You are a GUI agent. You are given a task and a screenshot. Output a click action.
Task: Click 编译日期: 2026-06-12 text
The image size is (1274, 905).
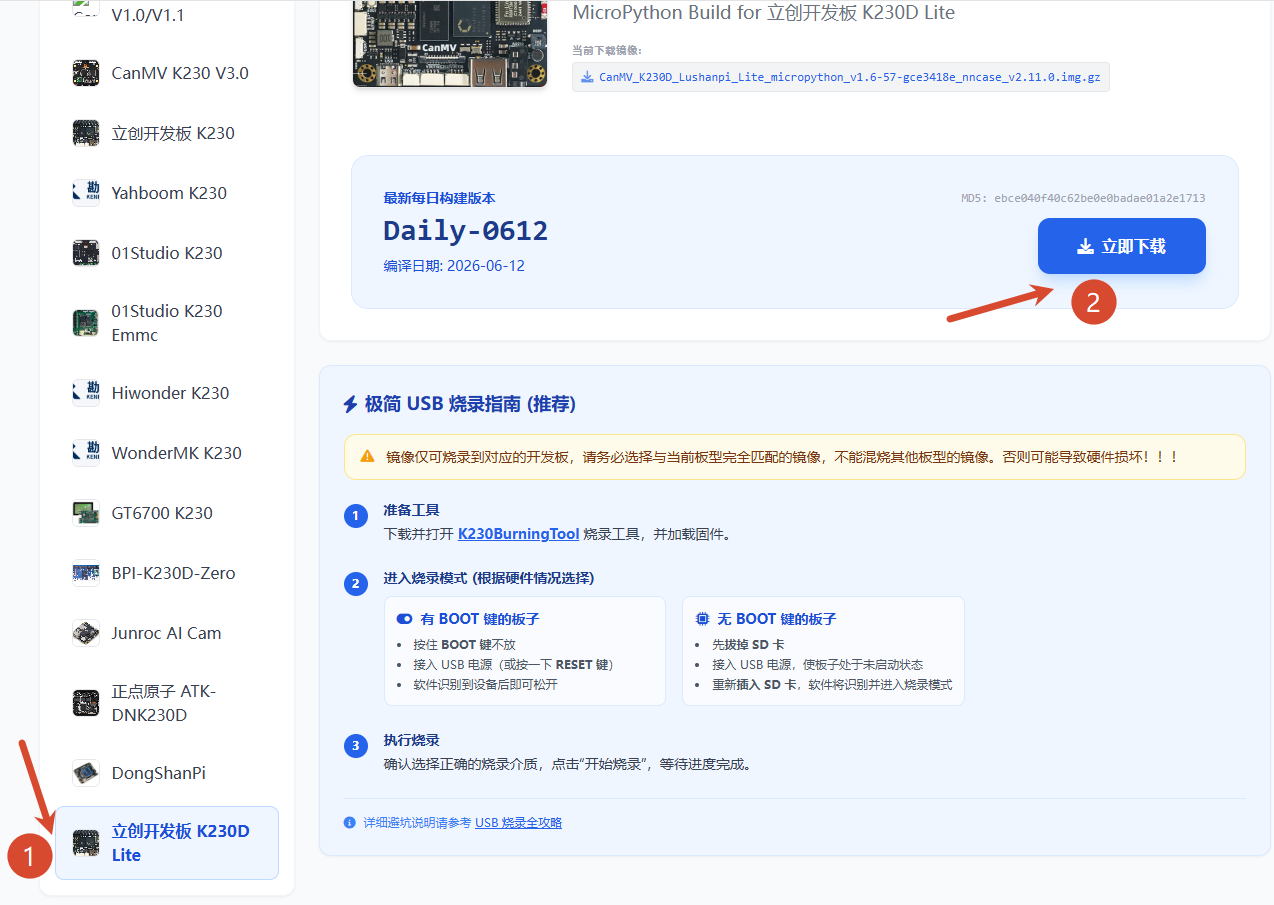click(454, 266)
